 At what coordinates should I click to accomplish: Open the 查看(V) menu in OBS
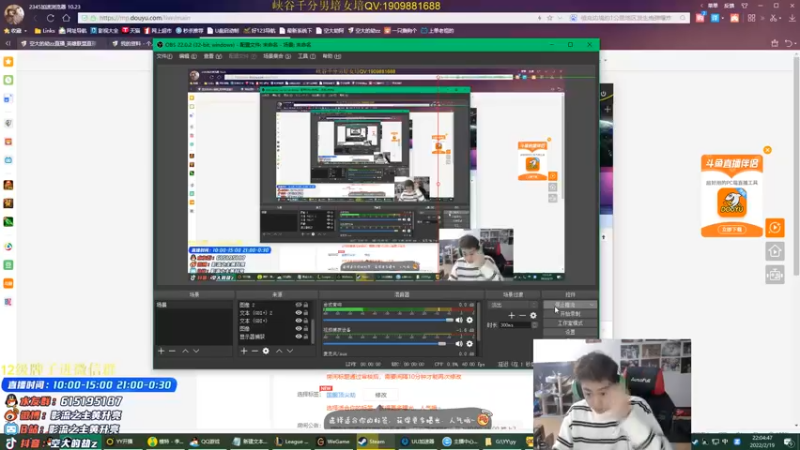click(x=213, y=56)
